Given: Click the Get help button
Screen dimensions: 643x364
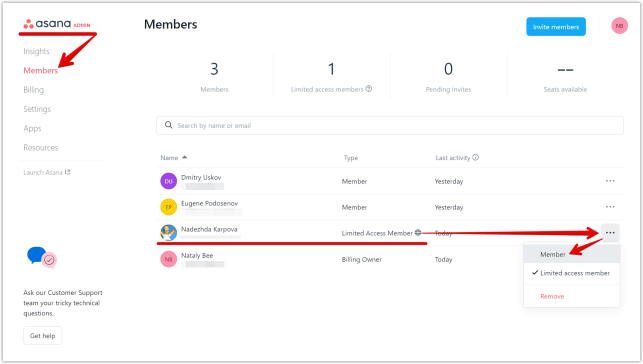Looking at the screenshot, I should coord(43,335).
